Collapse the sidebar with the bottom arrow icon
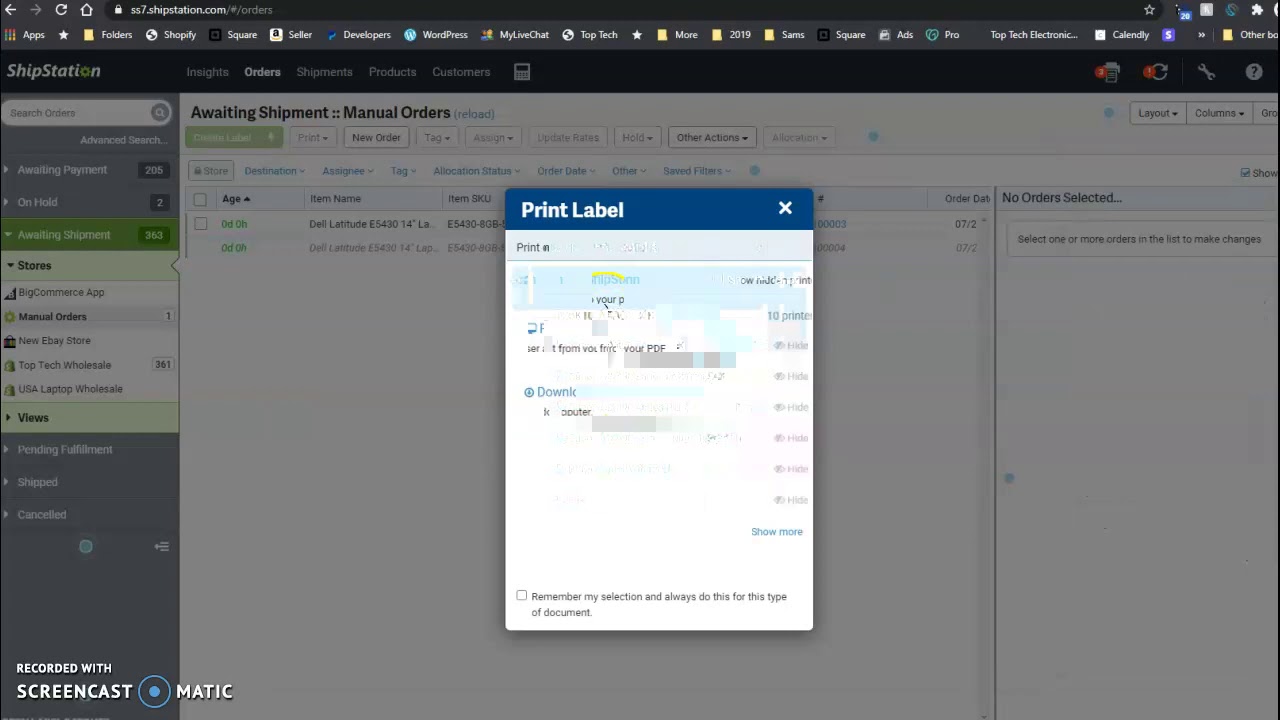This screenshot has height=720, width=1280. 162,547
